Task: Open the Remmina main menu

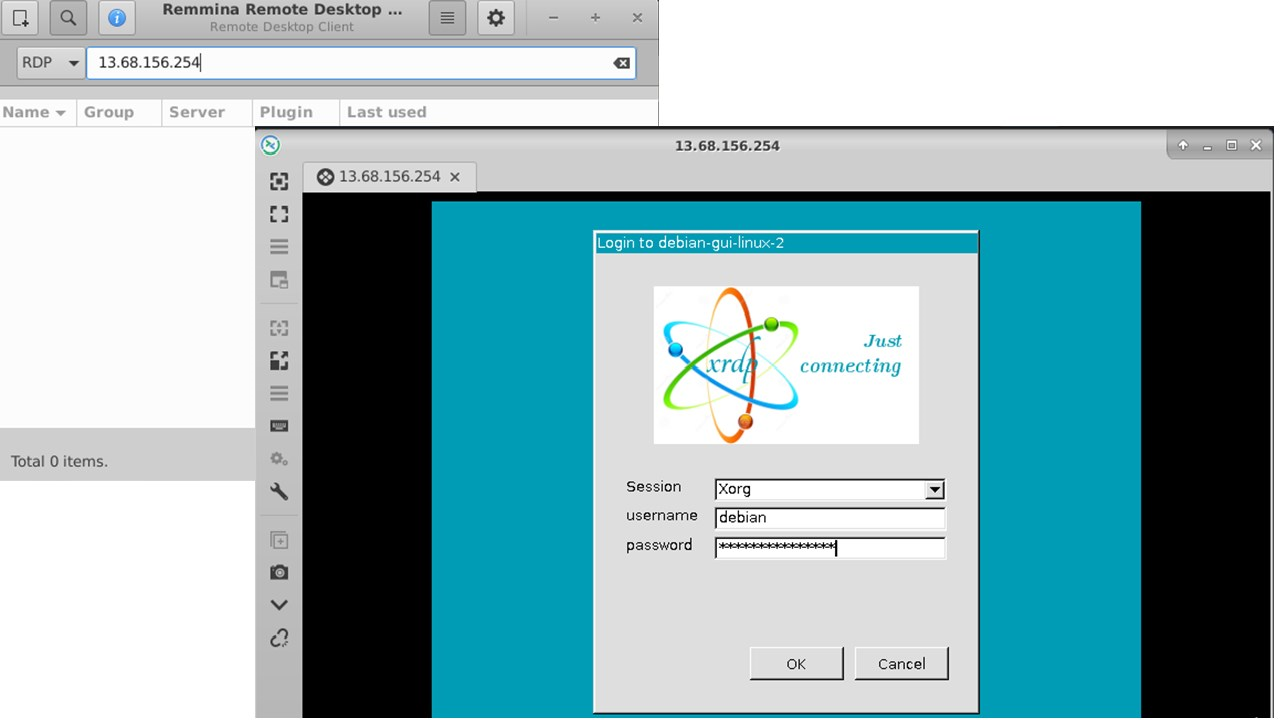Action: point(446,17)
